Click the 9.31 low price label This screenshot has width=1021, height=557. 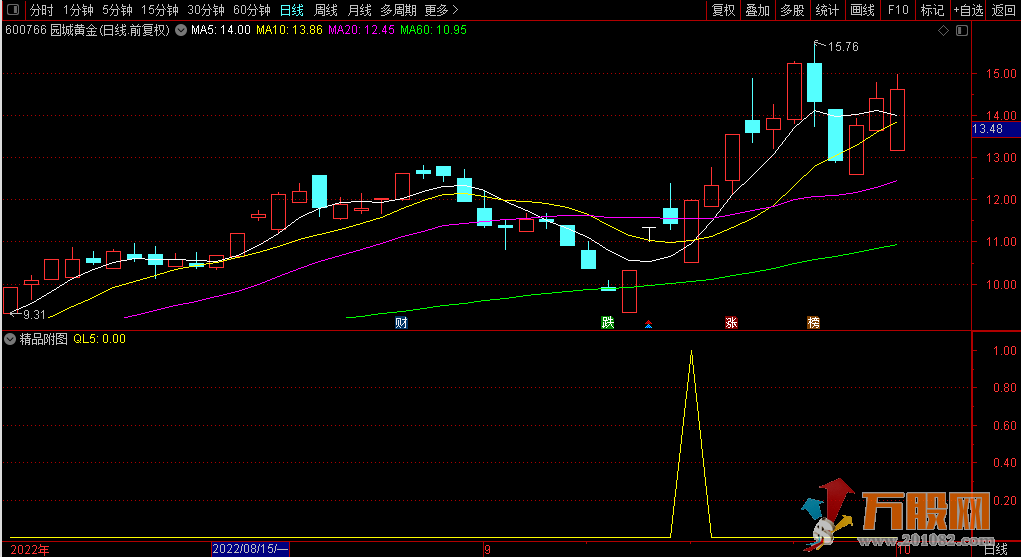35,315
